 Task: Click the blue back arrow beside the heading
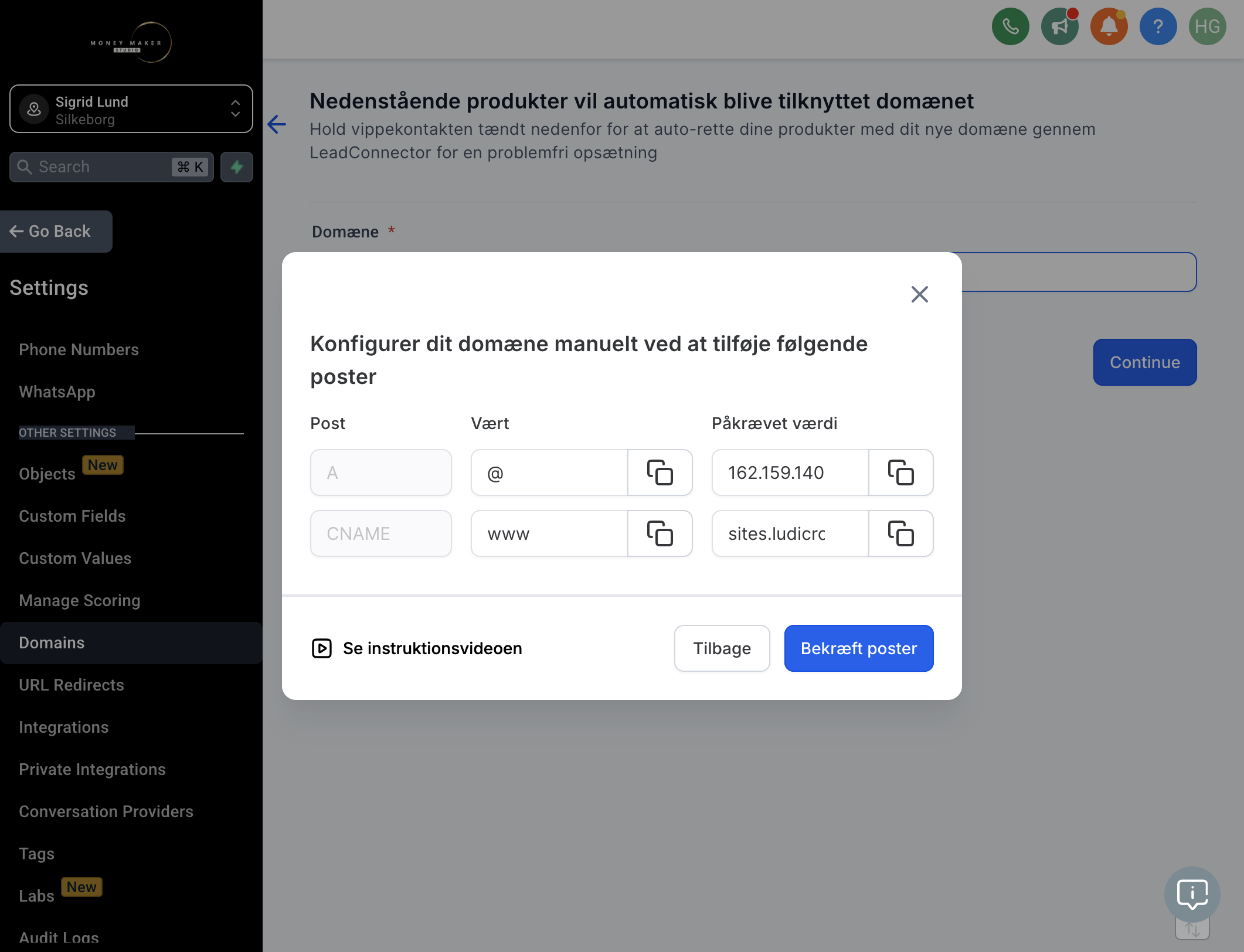[x=277, y=124]
